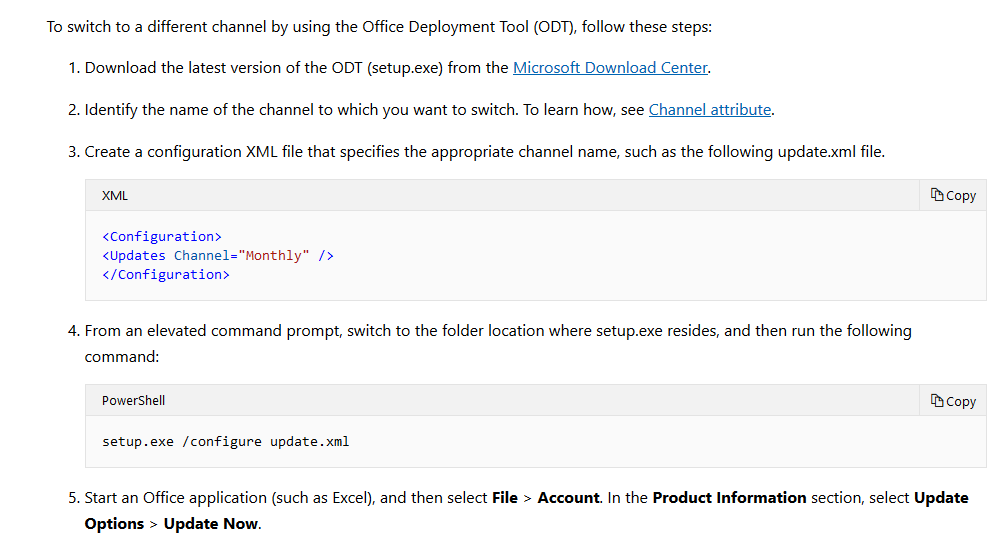Click the copy icon in XML block header
The image size is (993, 550).
coord(937,195)
